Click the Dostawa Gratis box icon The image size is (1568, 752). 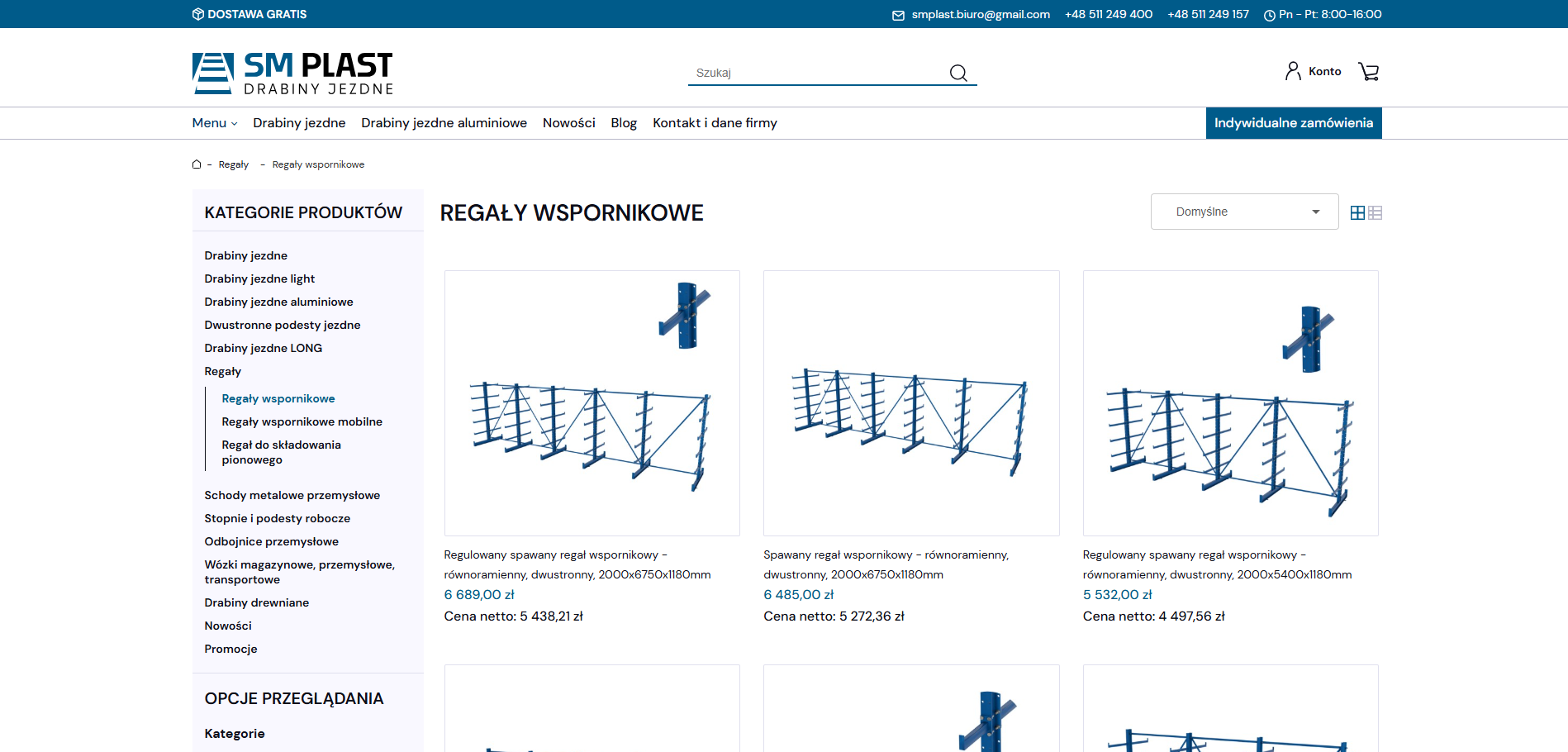tap(198, 14)
